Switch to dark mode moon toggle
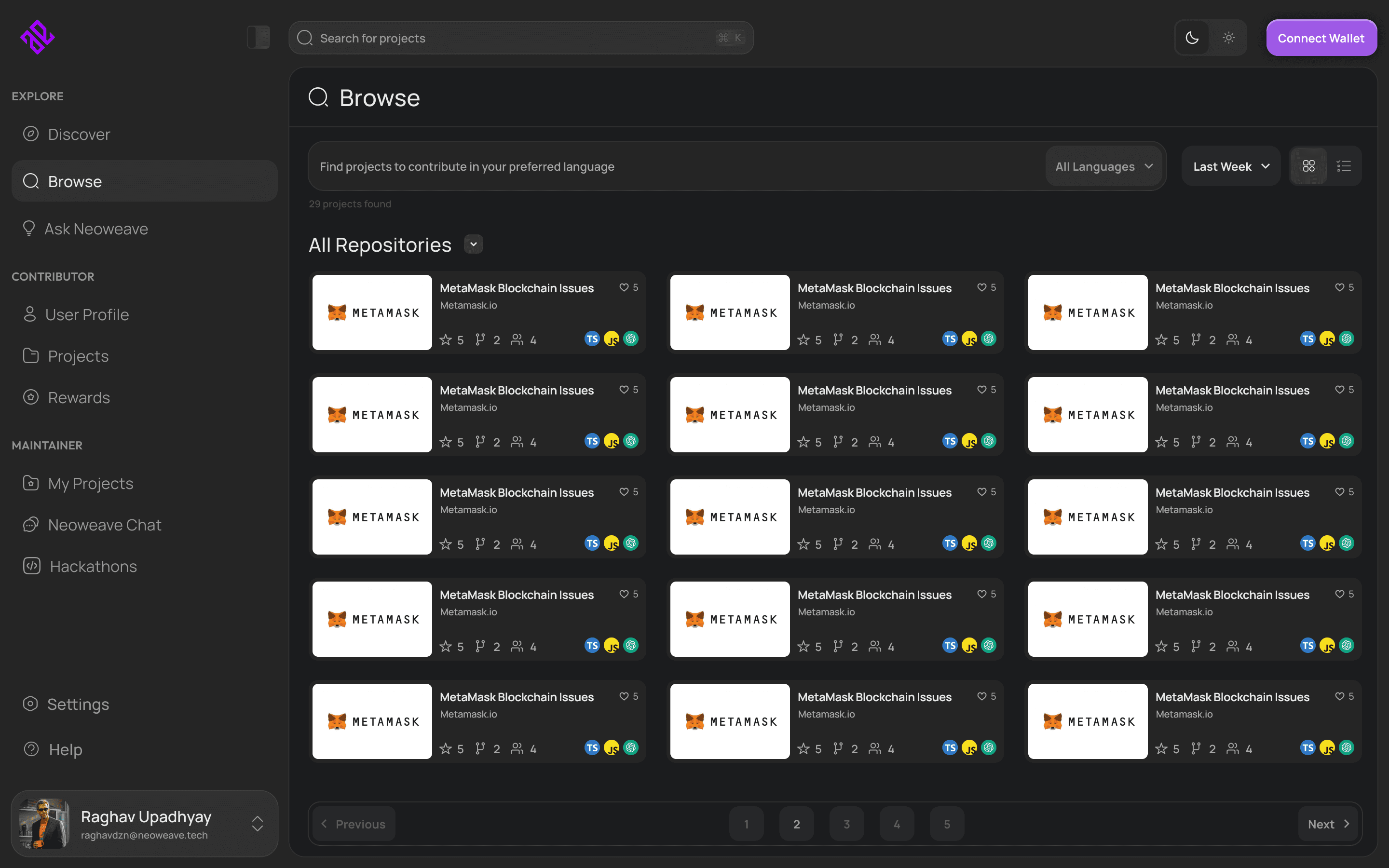Viewport: 1389px width, 868px height. [x=1192, y=38]
